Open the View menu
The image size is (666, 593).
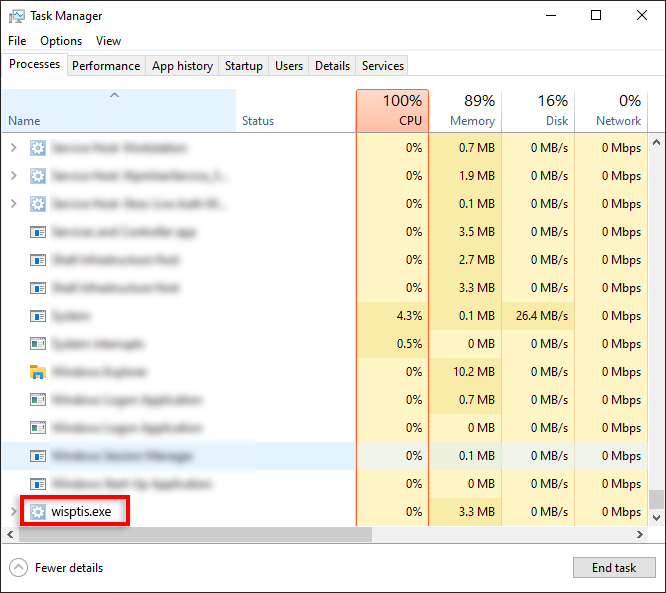pos(108,41)
